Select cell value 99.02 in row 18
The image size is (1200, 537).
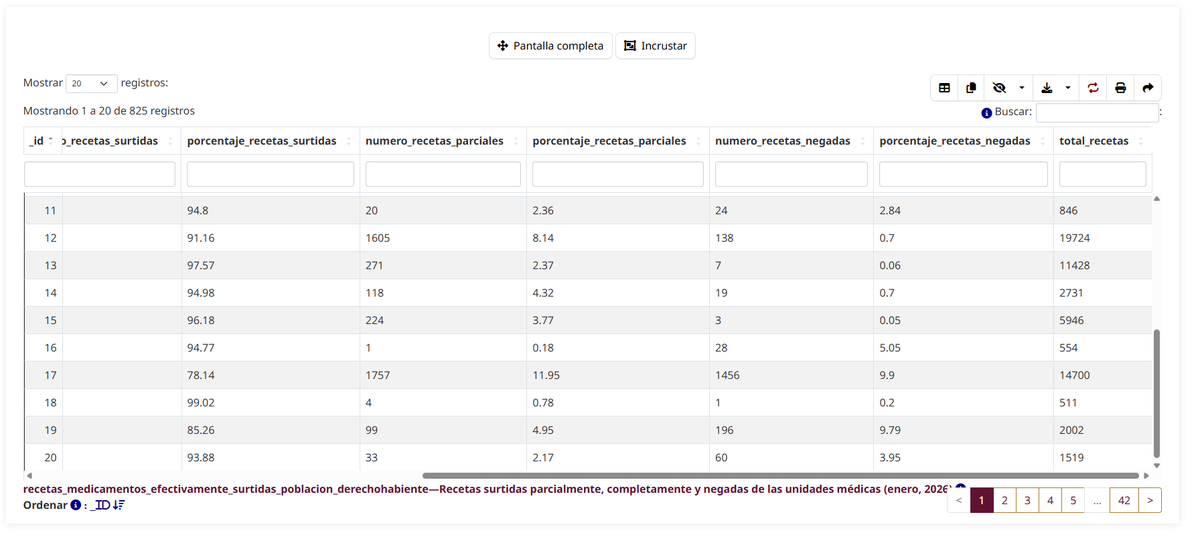coord(201,403)
